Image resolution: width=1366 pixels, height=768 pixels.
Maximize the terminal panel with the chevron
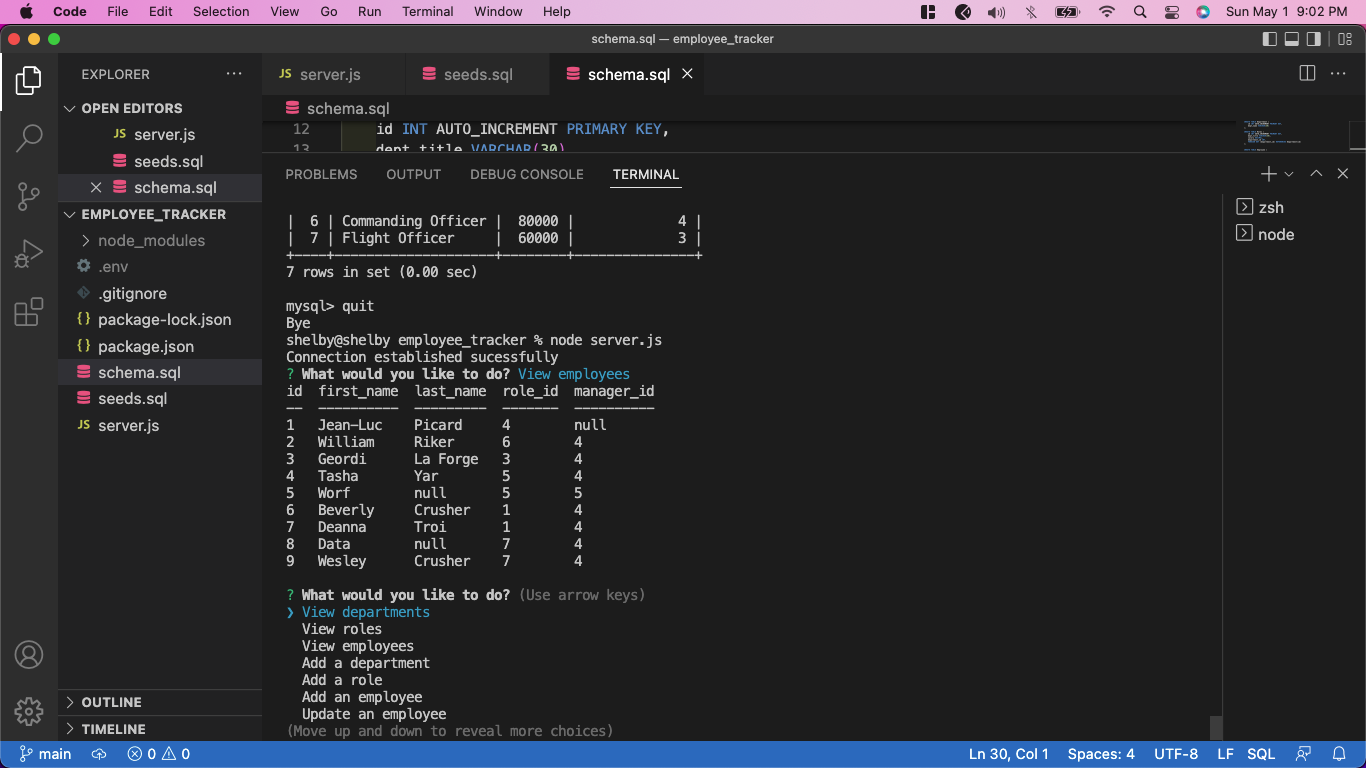(1316, 173)
